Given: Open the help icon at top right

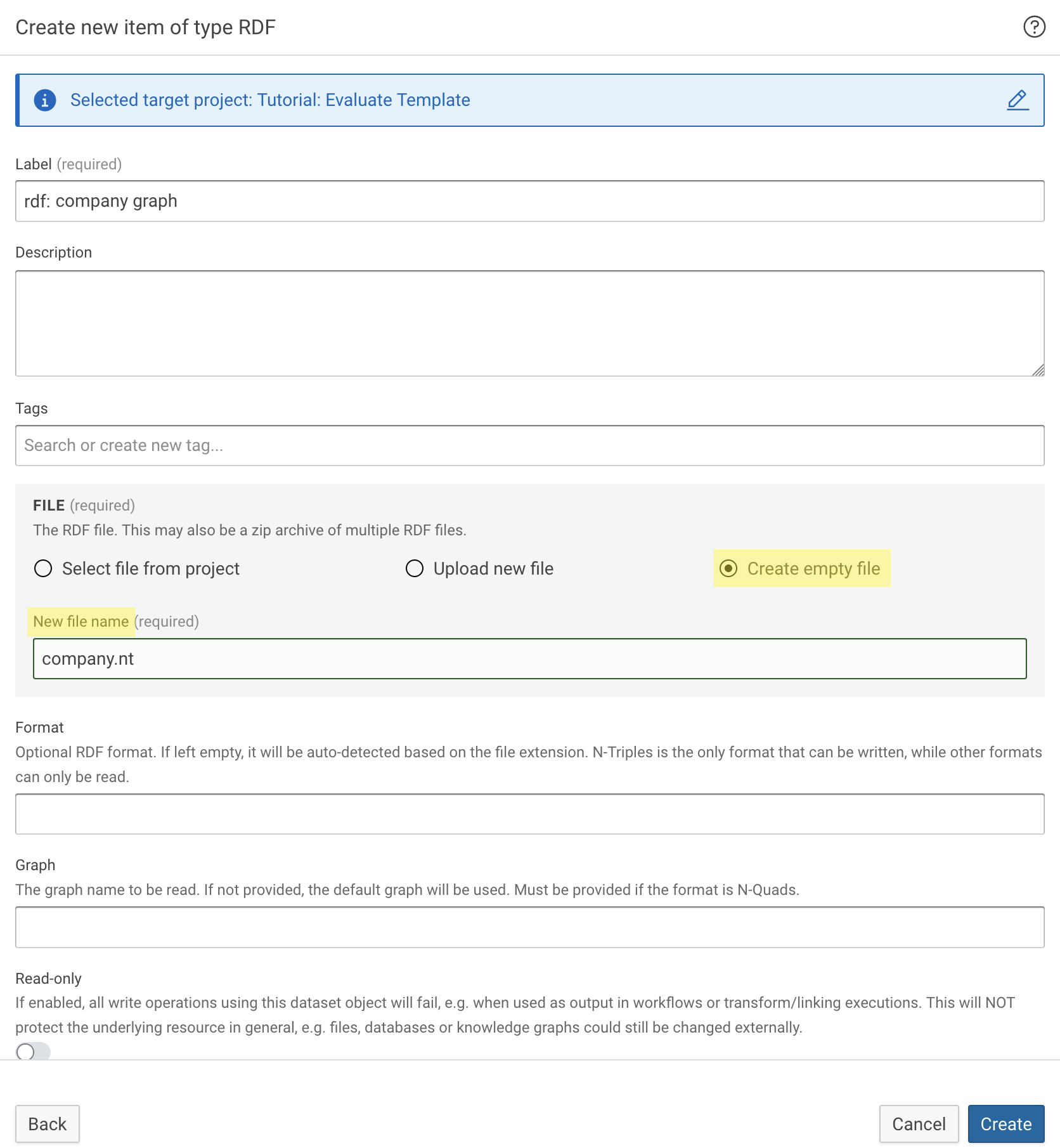Looking at the screenshot, I should pyautogui.click(x=1033, y=27).
